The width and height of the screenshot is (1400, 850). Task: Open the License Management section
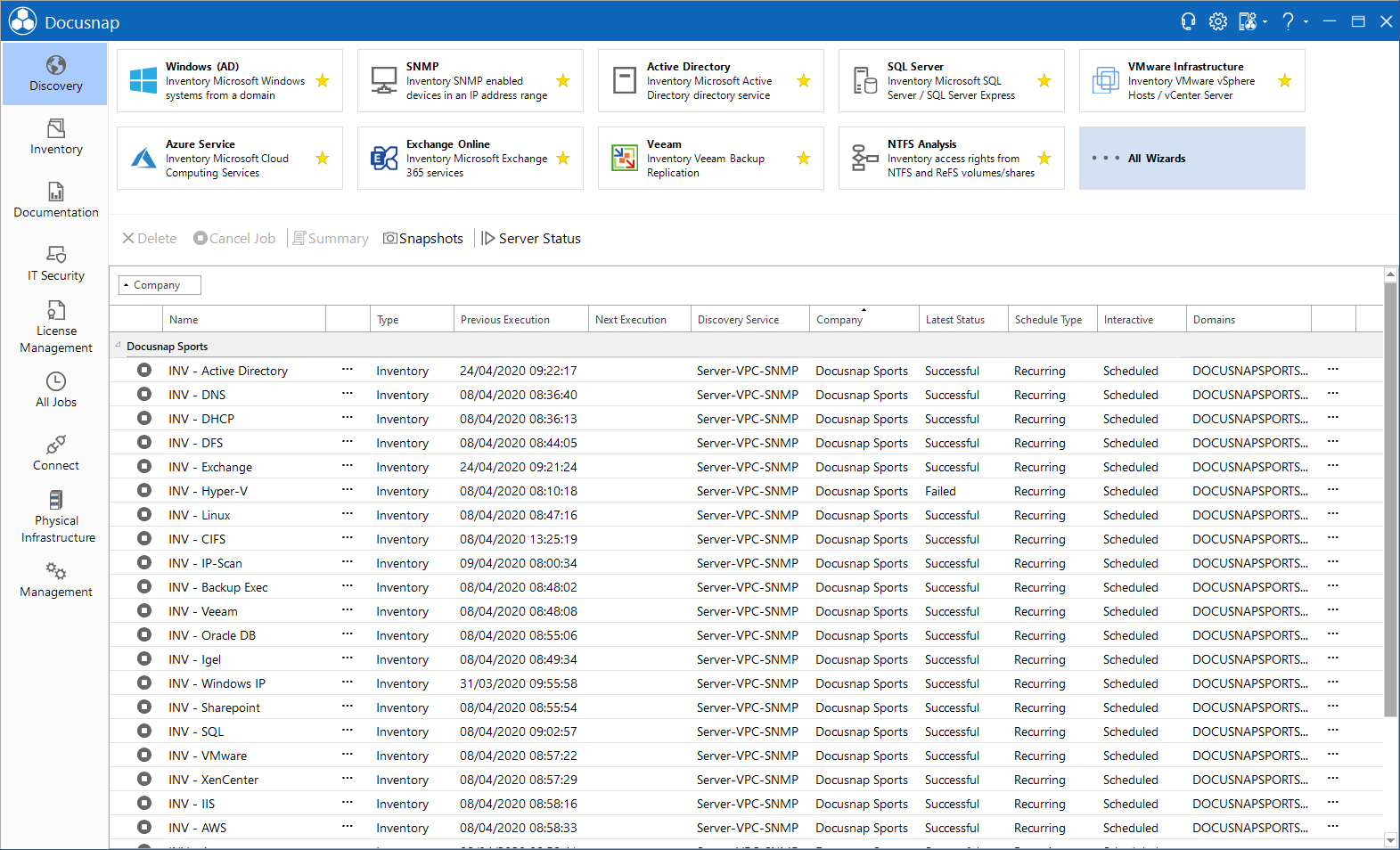[x=55, y=328]
